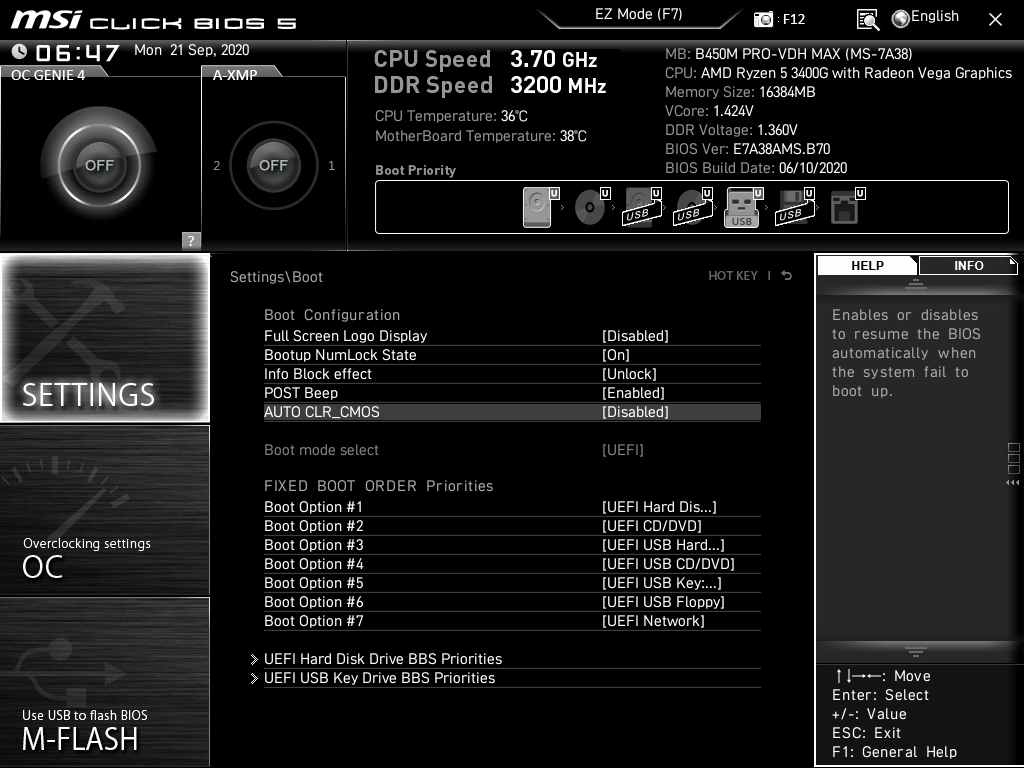Click the A-XMP tab label
Screen dimensions: 1024x768
click(x=235, y=75)
